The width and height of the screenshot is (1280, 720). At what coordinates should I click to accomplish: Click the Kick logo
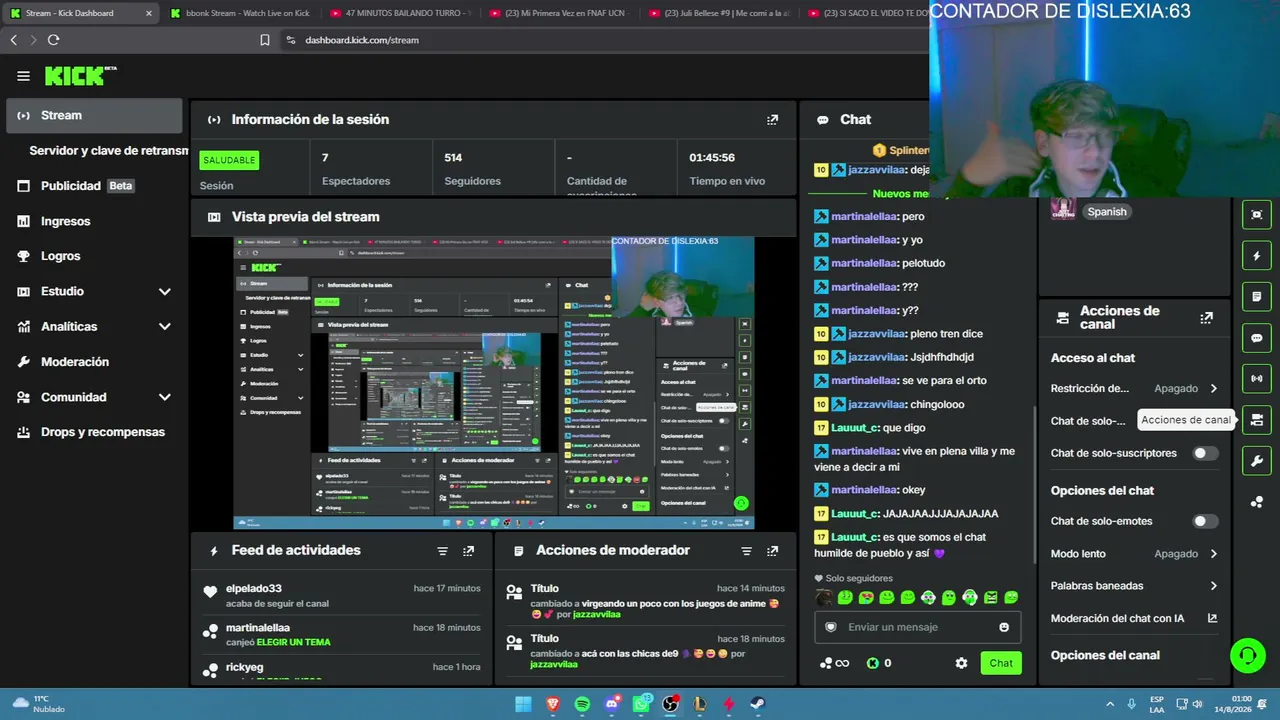point(80,76)
